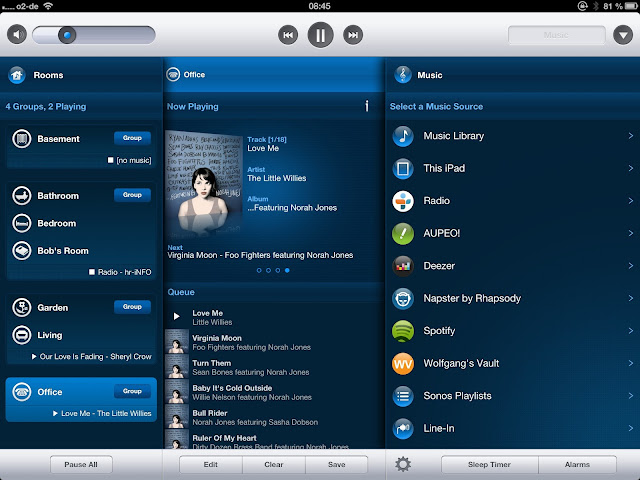Select the Garden flower icon

coord(22,307)
